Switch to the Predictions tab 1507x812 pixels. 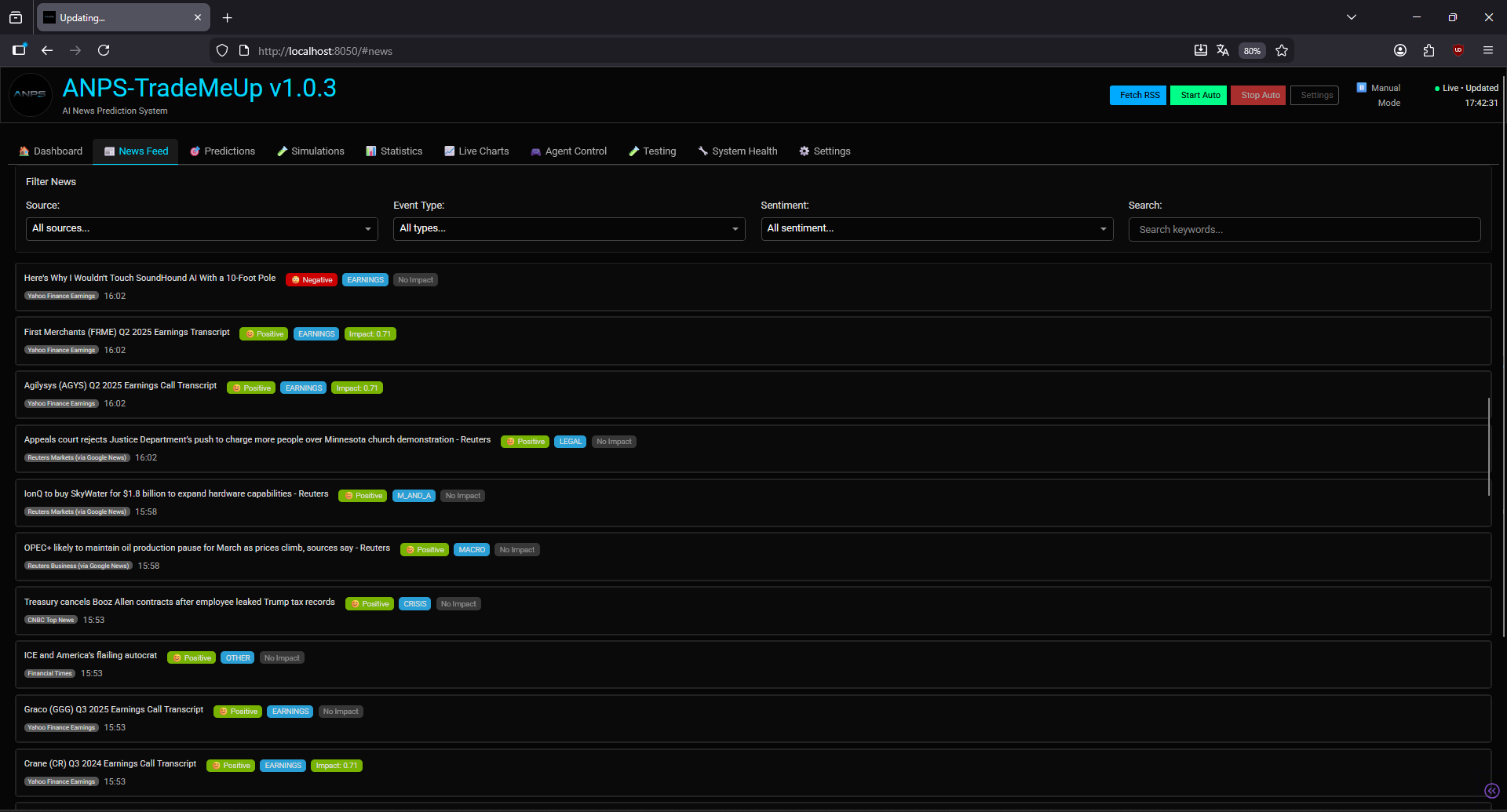point(223,151)
